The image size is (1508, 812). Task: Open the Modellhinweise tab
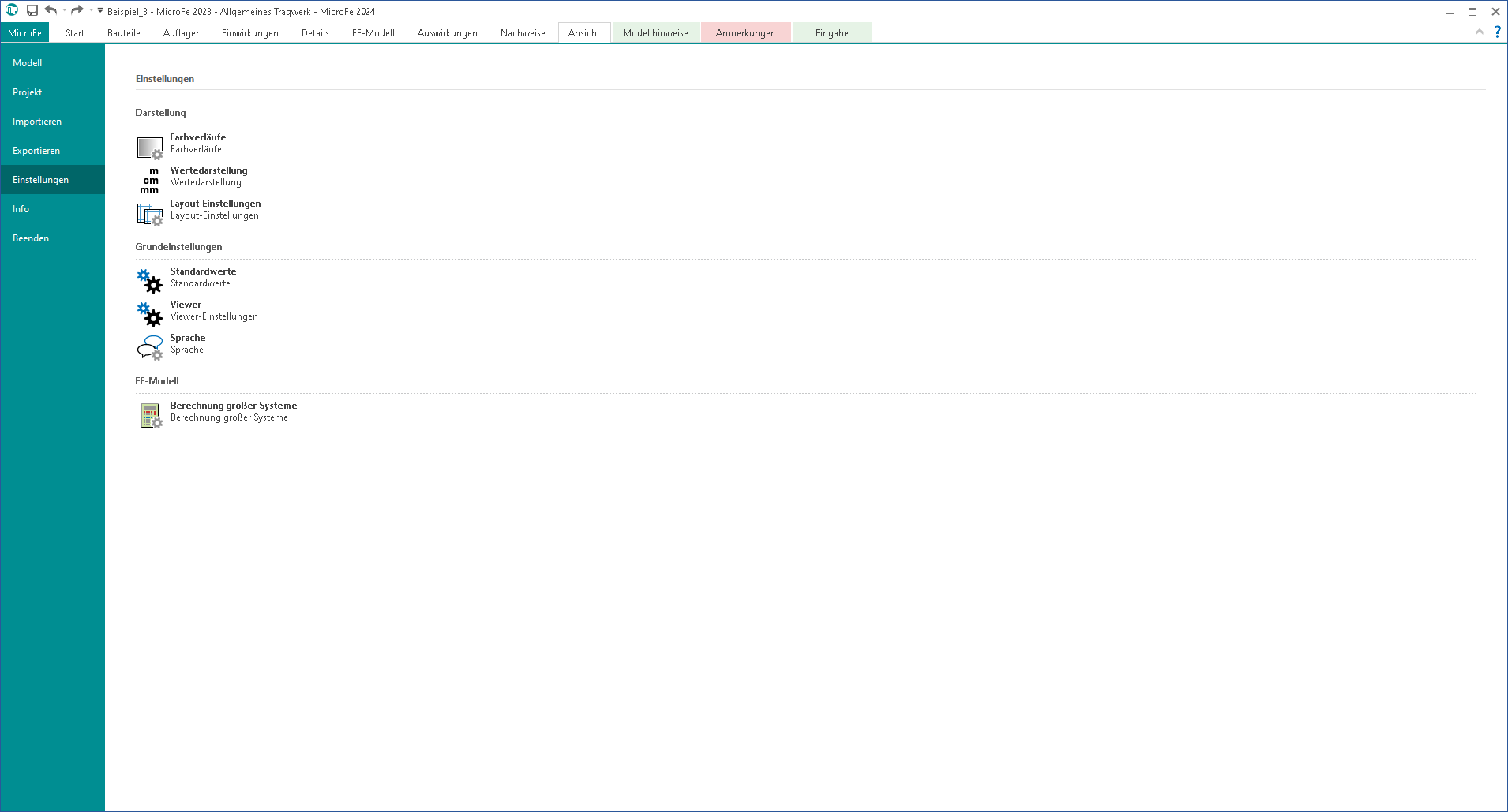tap(655, 33)
